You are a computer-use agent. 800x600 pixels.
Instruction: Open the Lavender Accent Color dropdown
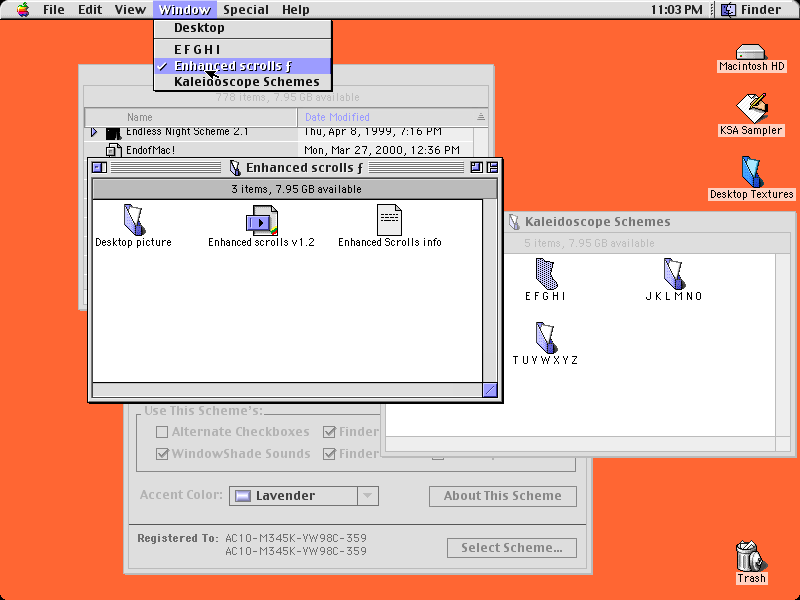[x=304, y=496]
